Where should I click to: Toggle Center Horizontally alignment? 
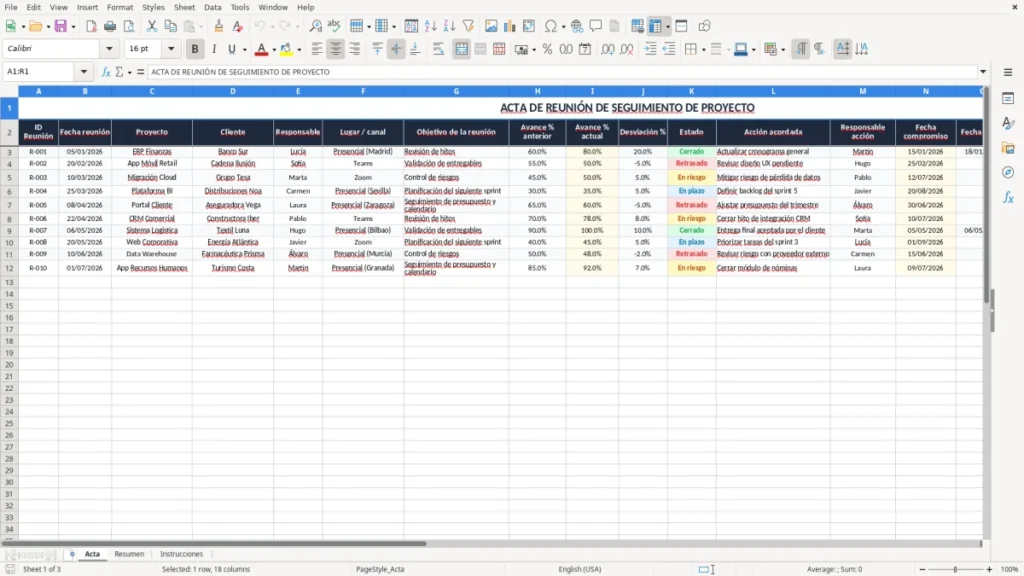click(x=336, y=49)
